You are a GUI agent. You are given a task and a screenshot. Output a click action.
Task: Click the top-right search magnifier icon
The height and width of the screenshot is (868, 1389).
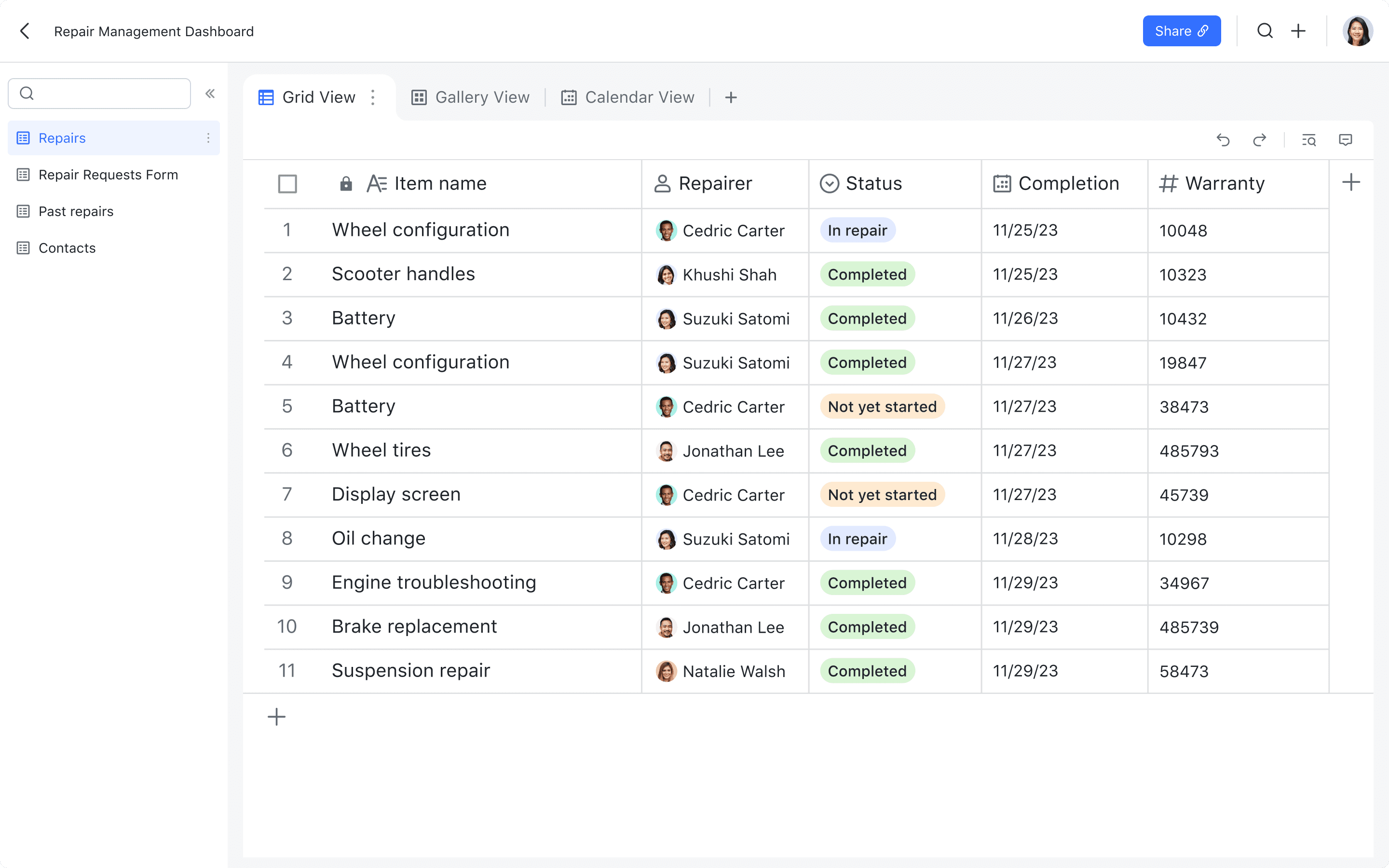coord(1265,31)
